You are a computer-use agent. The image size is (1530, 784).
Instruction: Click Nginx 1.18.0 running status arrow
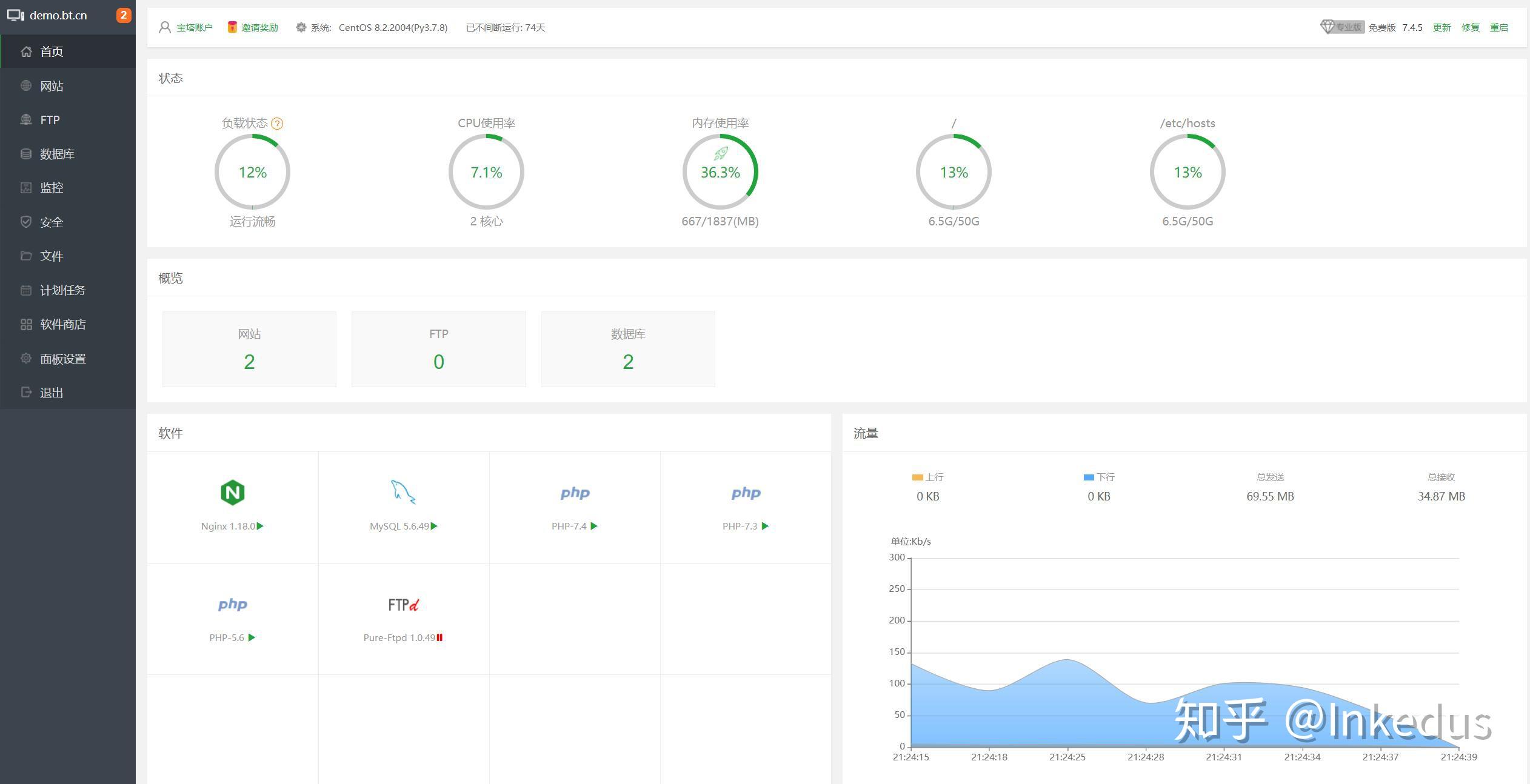coord(260,526)
